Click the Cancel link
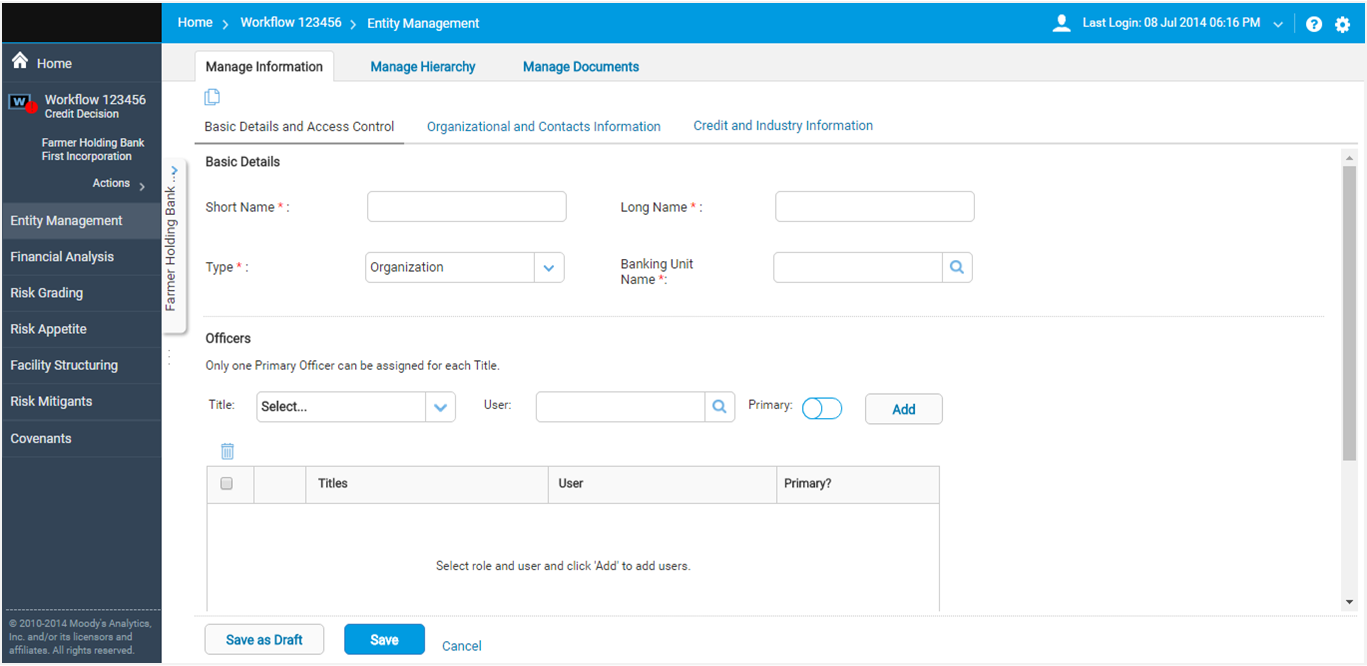This screenshot has height=666, width=1367. click(x=462, y=646)
